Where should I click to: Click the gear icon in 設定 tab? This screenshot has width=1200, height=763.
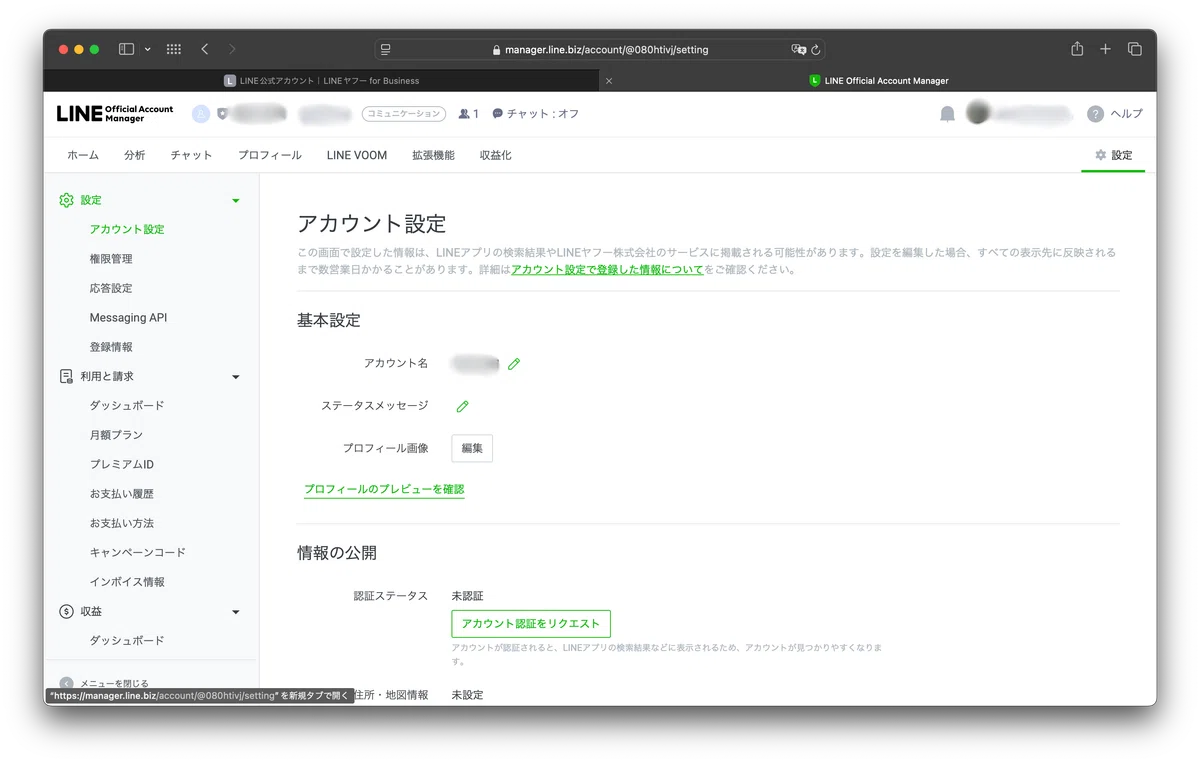pos(1101,155)
